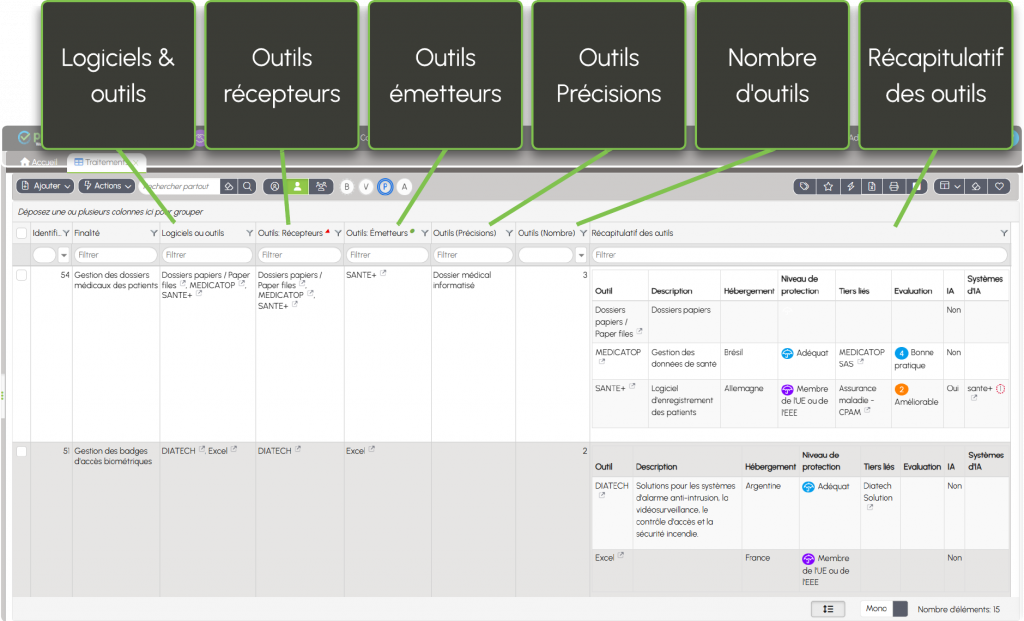Click the tag icon in the toolbar
1024x621 pixels.
806,186
